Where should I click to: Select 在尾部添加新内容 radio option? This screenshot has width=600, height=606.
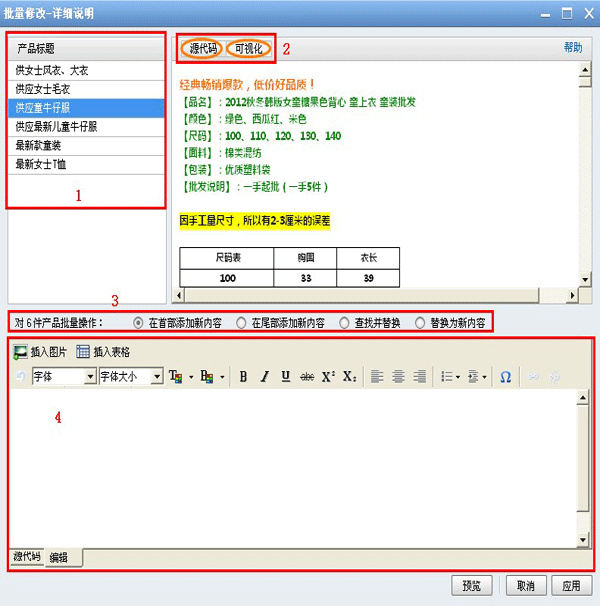point(241,323)
